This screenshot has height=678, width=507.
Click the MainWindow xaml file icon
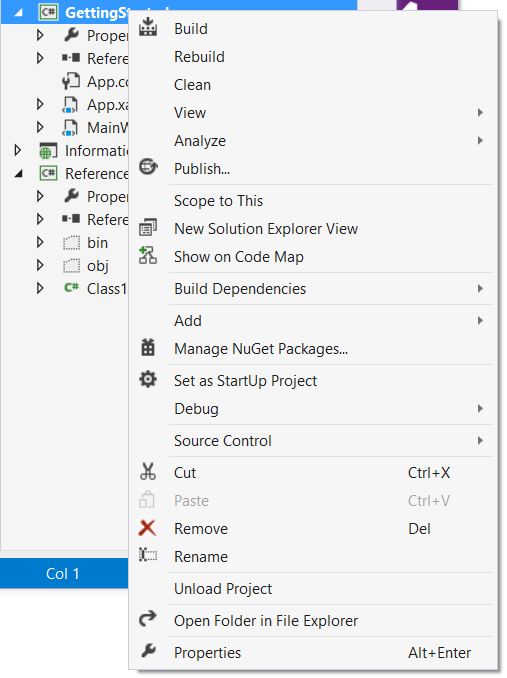70,128
